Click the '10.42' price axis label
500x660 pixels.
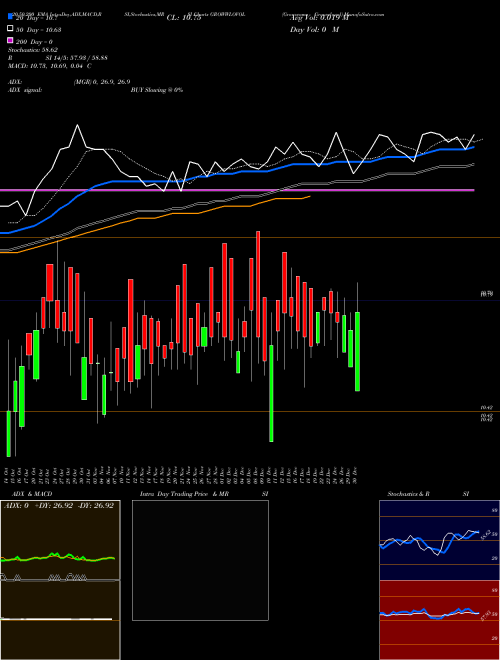coord(487,408)
